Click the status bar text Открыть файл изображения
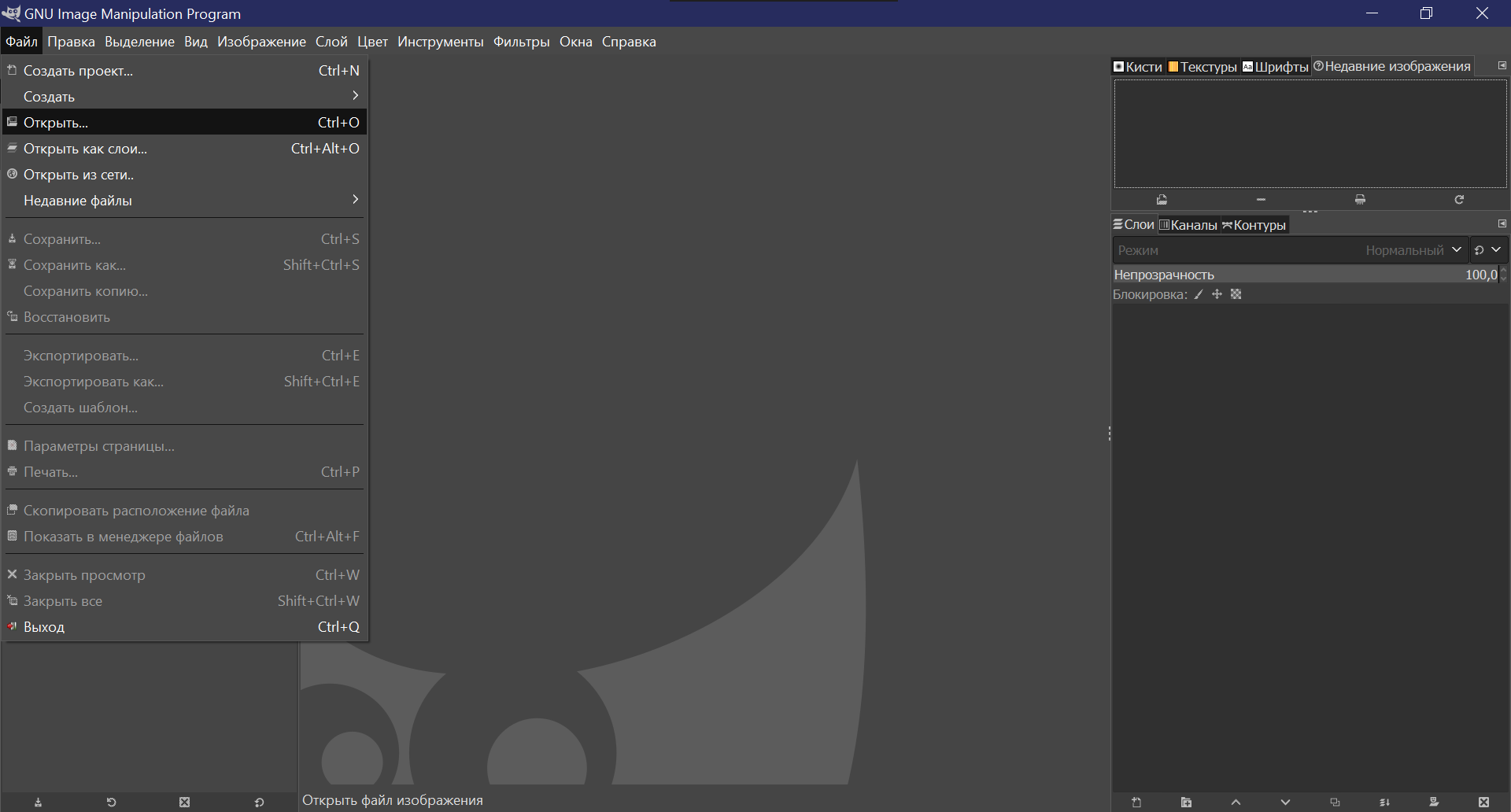This screenshot has width=1511, height=812. 393,800
